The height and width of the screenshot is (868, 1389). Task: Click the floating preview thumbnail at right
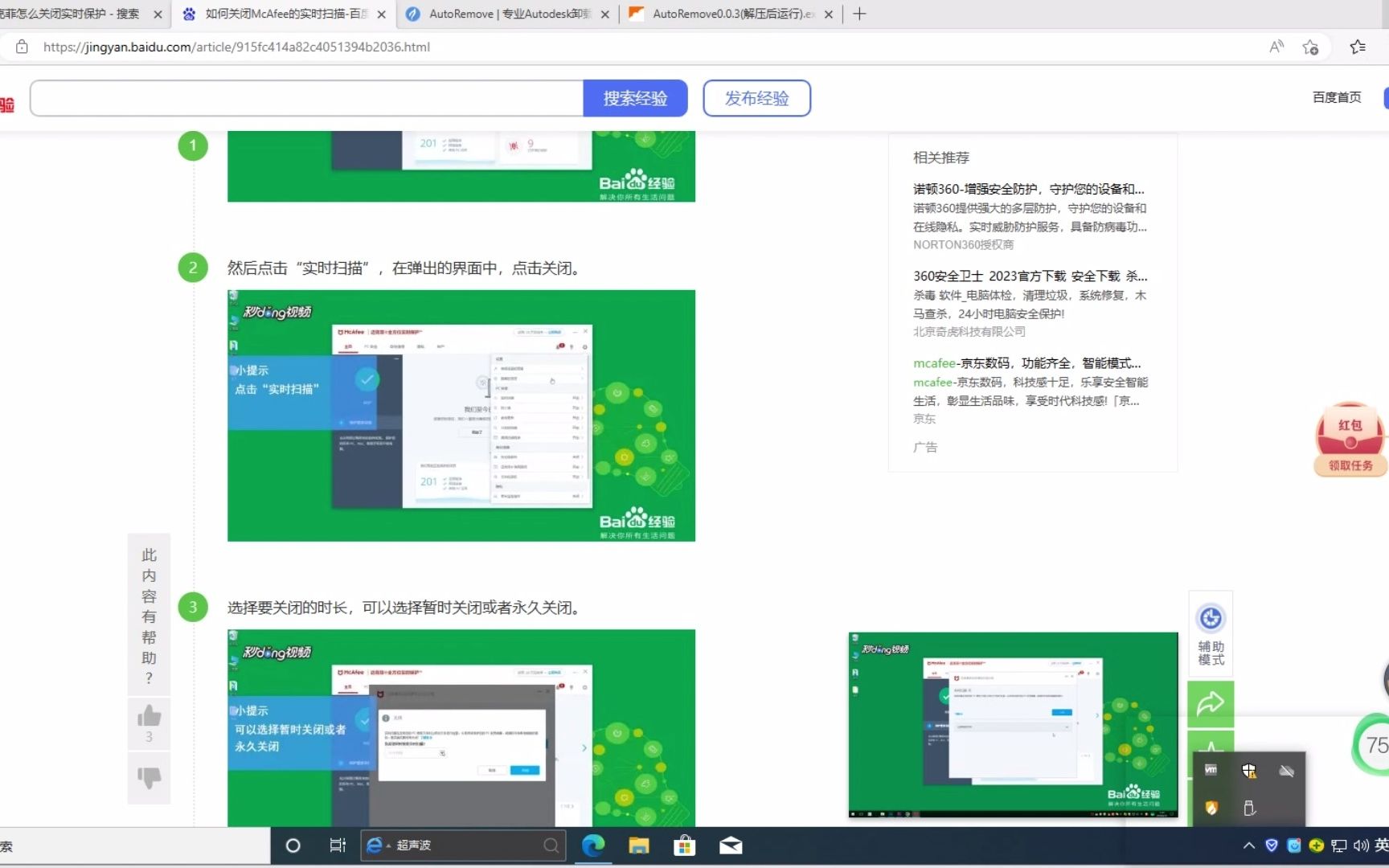[x=1013, y=725]
